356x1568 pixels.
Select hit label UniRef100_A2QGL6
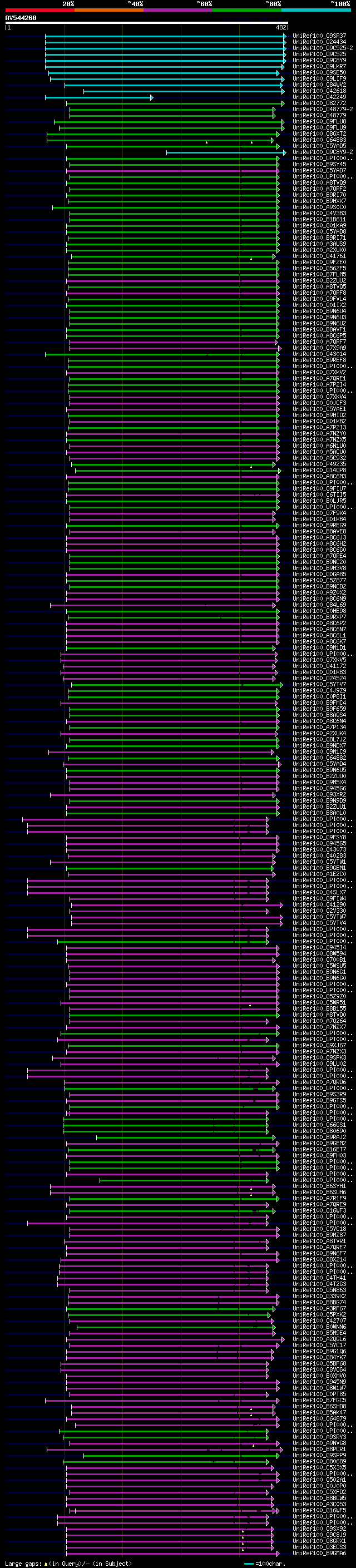319,1338
